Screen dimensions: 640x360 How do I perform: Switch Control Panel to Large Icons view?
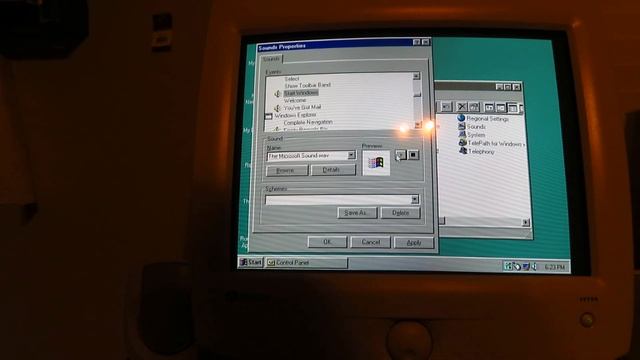point(489,107)
